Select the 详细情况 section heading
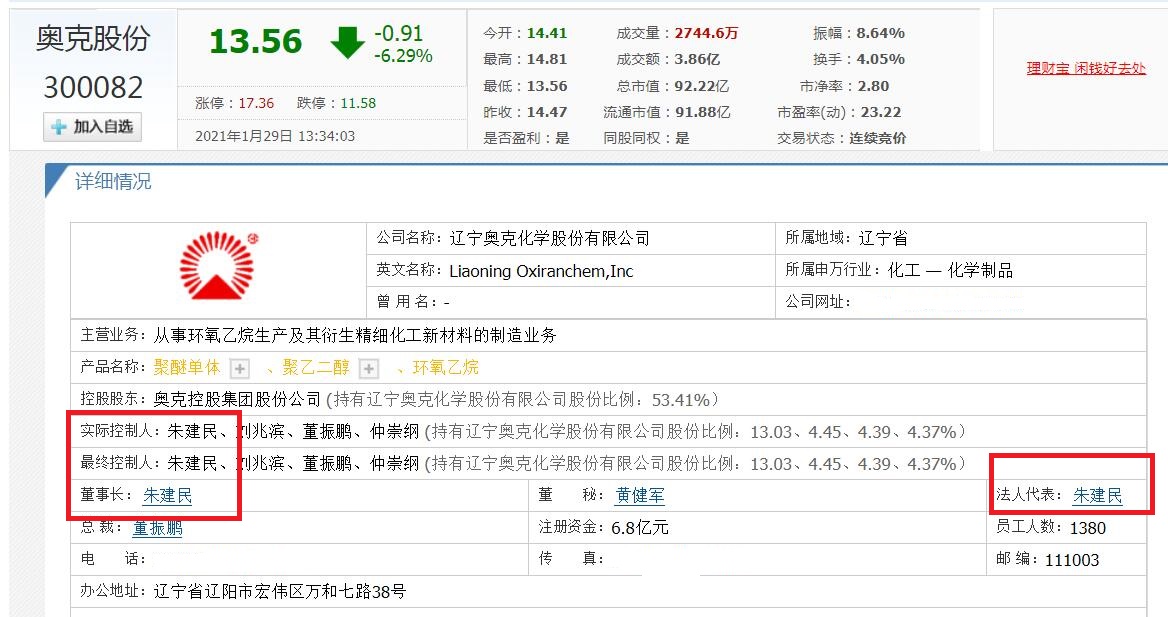The width and height of the screenshot is (1168, 617). pyautogui.click(x=113, y=181)
